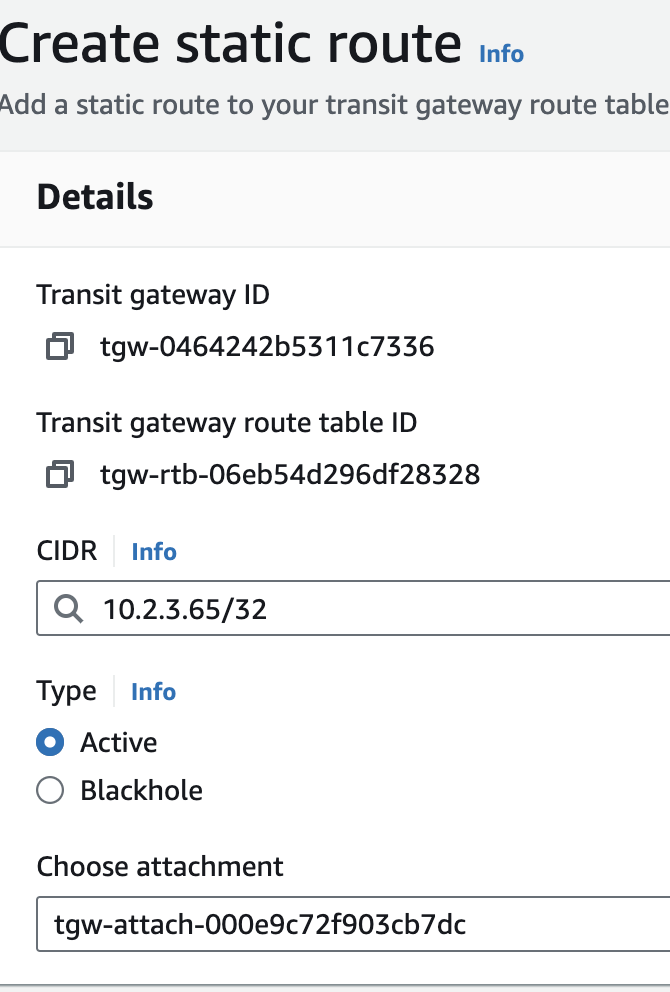Select the Blackhole route type radio button
Image resolution: width=670 pixels, height=992 pixels.
(x=50, y=791)
